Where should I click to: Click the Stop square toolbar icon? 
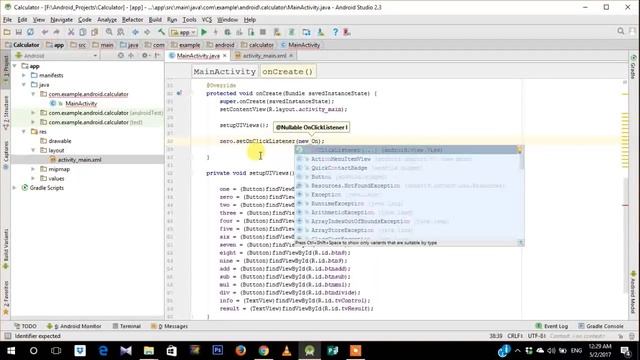coord(263,32)
